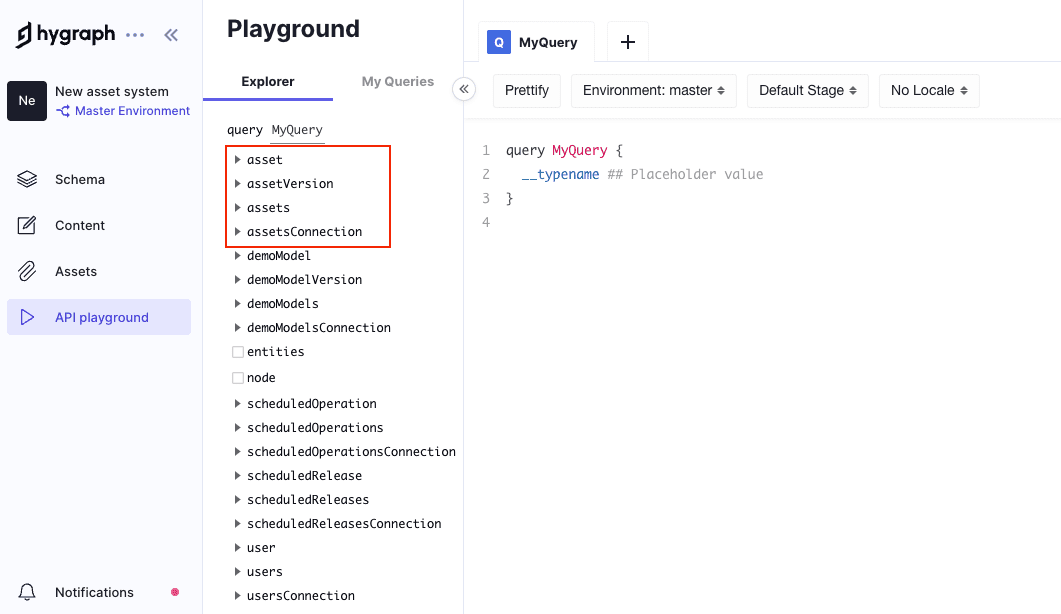Add a new query tab with plus
The image size is (1061, 614).
(x=628, y=42)
